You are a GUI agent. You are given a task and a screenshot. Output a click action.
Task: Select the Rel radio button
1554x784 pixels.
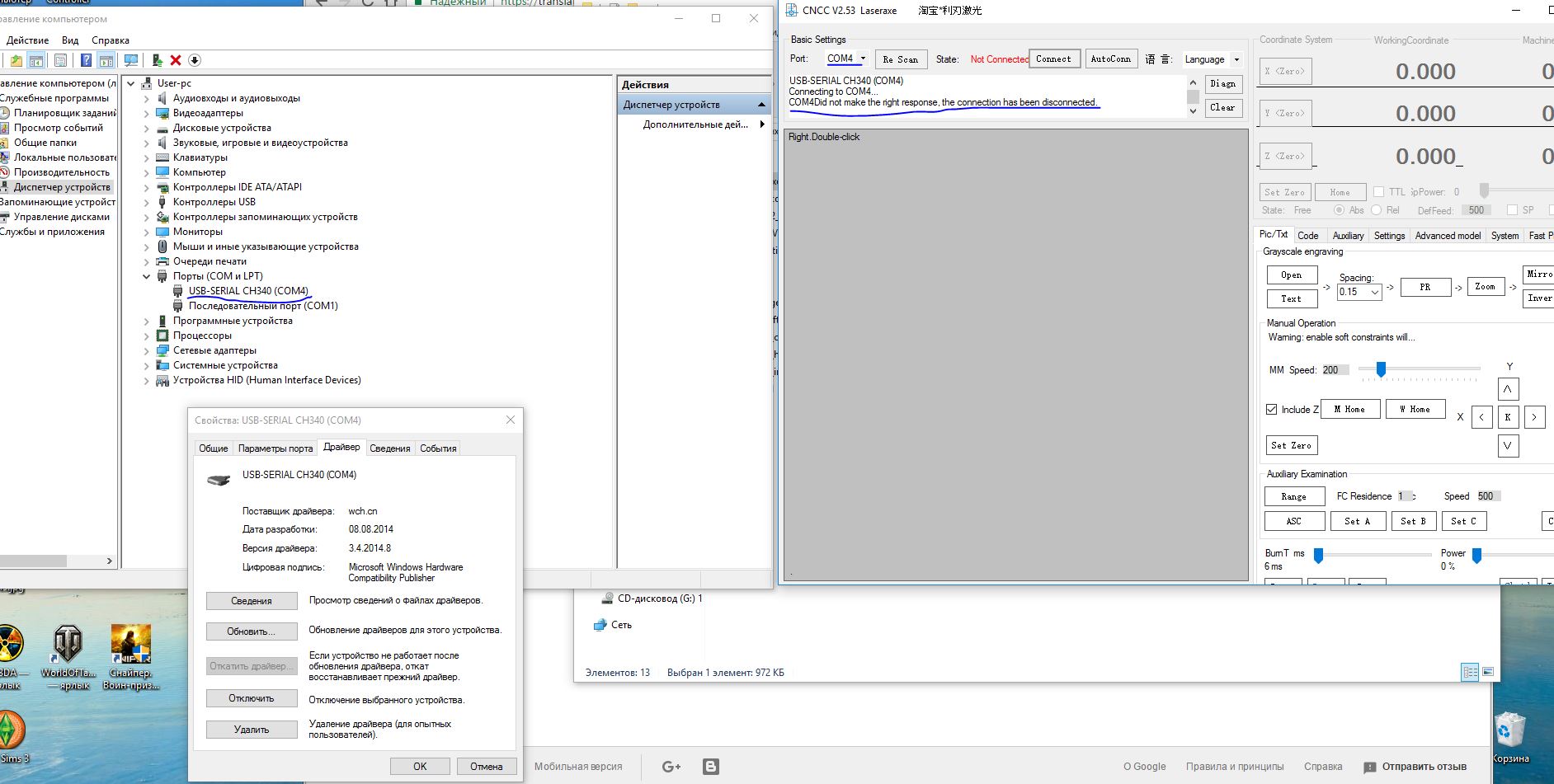(x=1376, y=210)
